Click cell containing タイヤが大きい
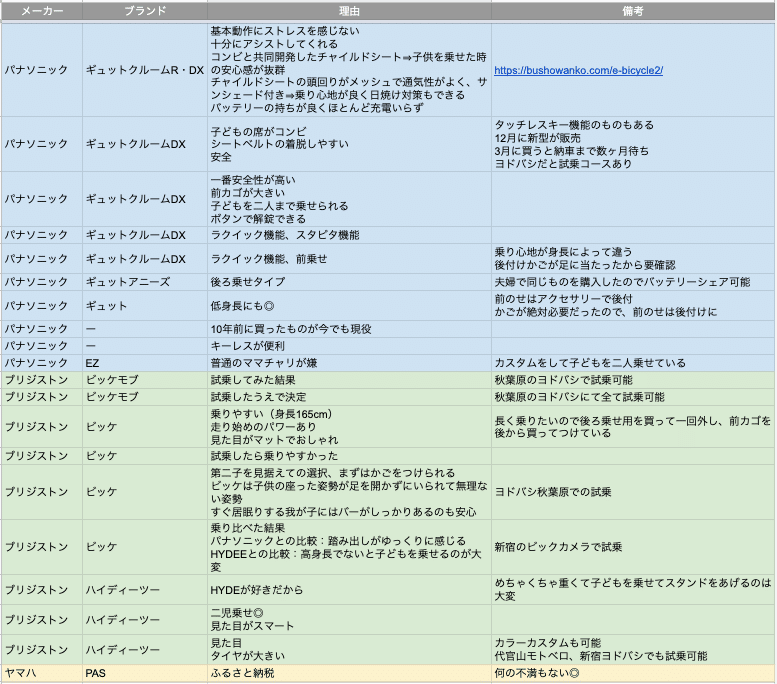 [349, 650]
